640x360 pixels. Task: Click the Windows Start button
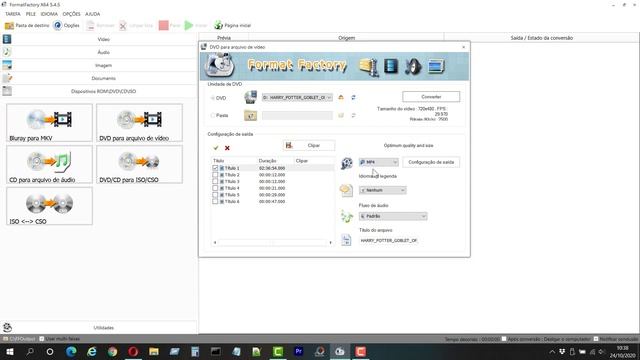[10, 351]
